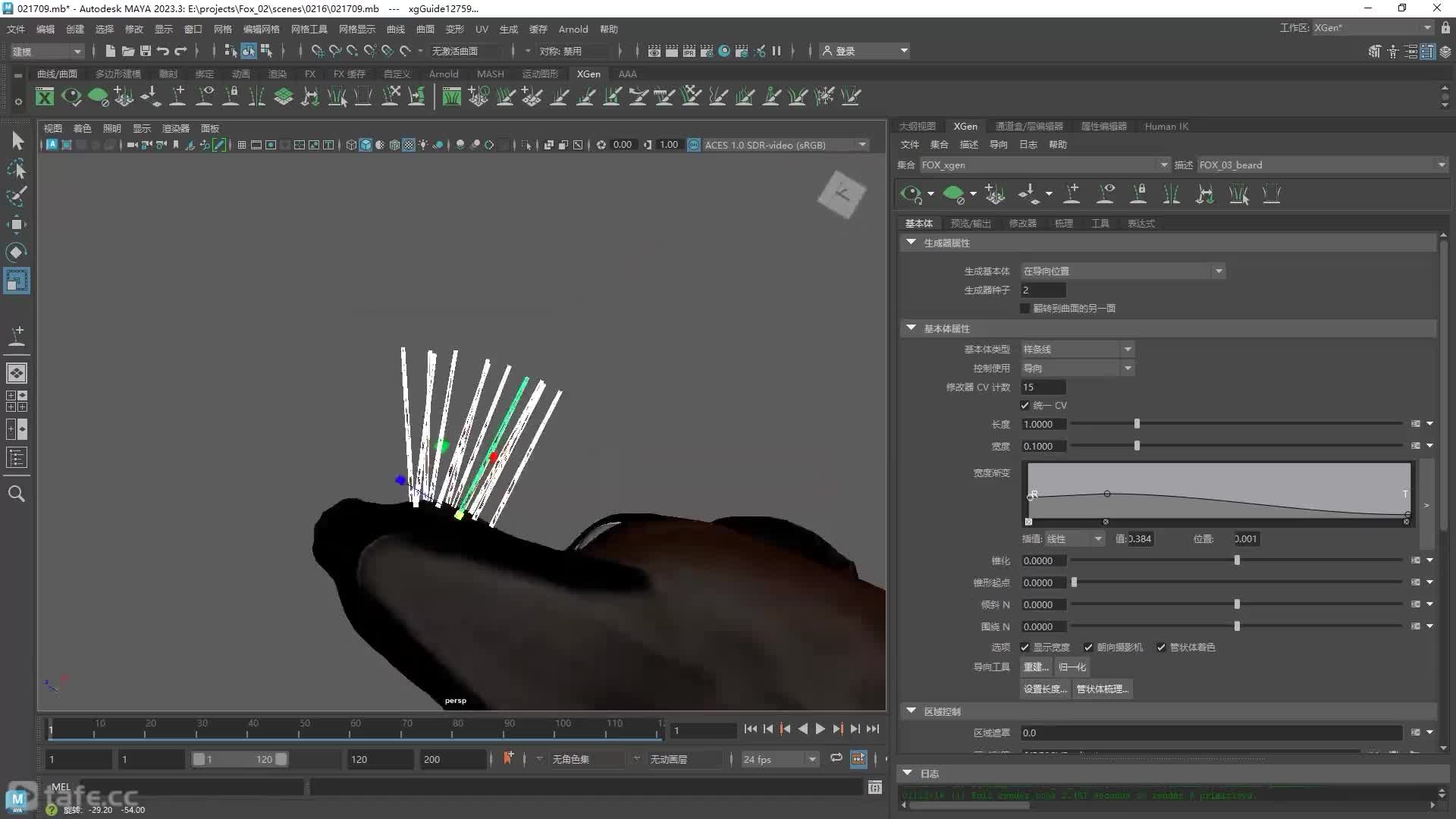Click the region mask expression field

click(1211, 733)
